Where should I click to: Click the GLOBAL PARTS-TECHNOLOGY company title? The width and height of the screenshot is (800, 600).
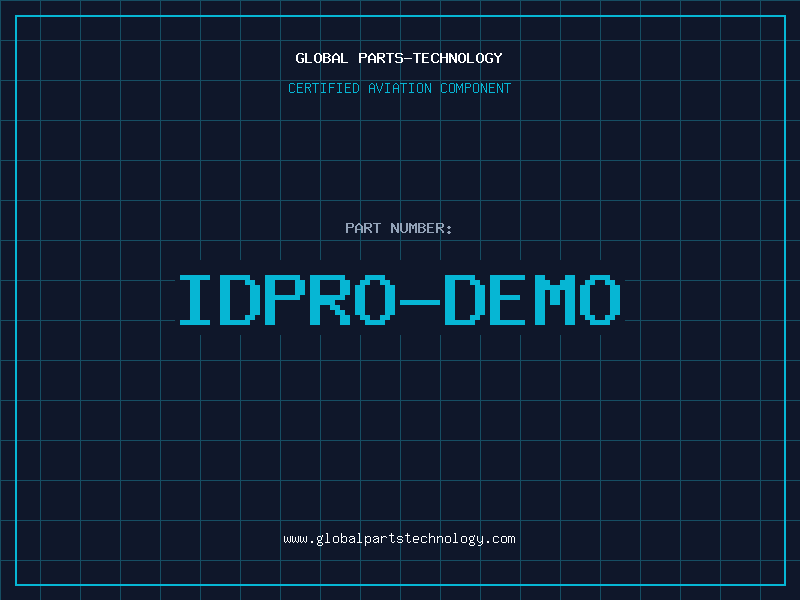[399, 58]
